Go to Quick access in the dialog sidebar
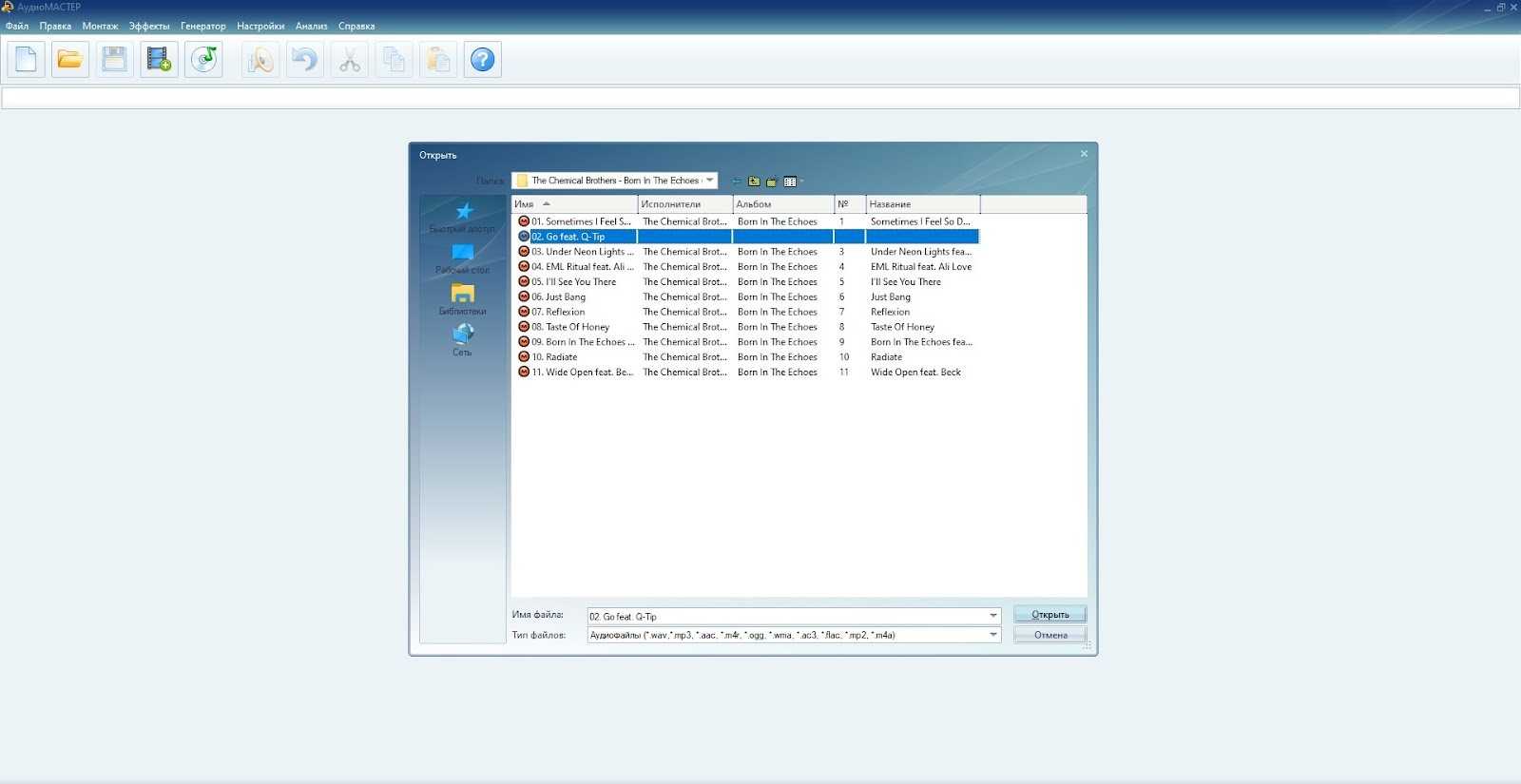Viewport: 1521px width, 784px height. [x=463, y=217]
